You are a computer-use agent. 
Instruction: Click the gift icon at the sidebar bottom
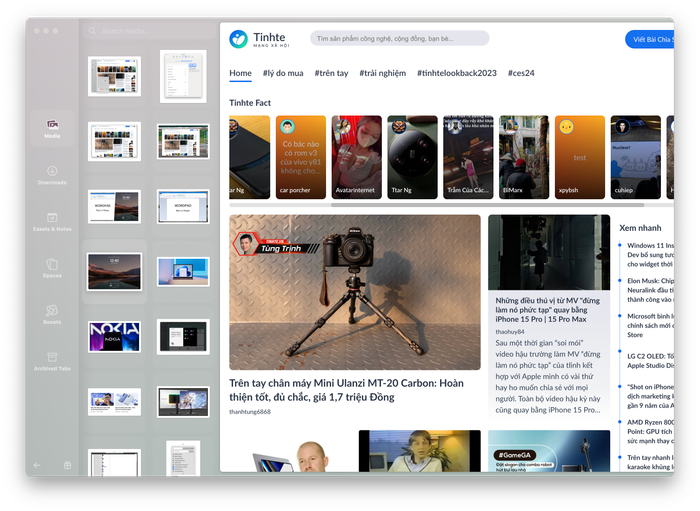click(67, 465)
